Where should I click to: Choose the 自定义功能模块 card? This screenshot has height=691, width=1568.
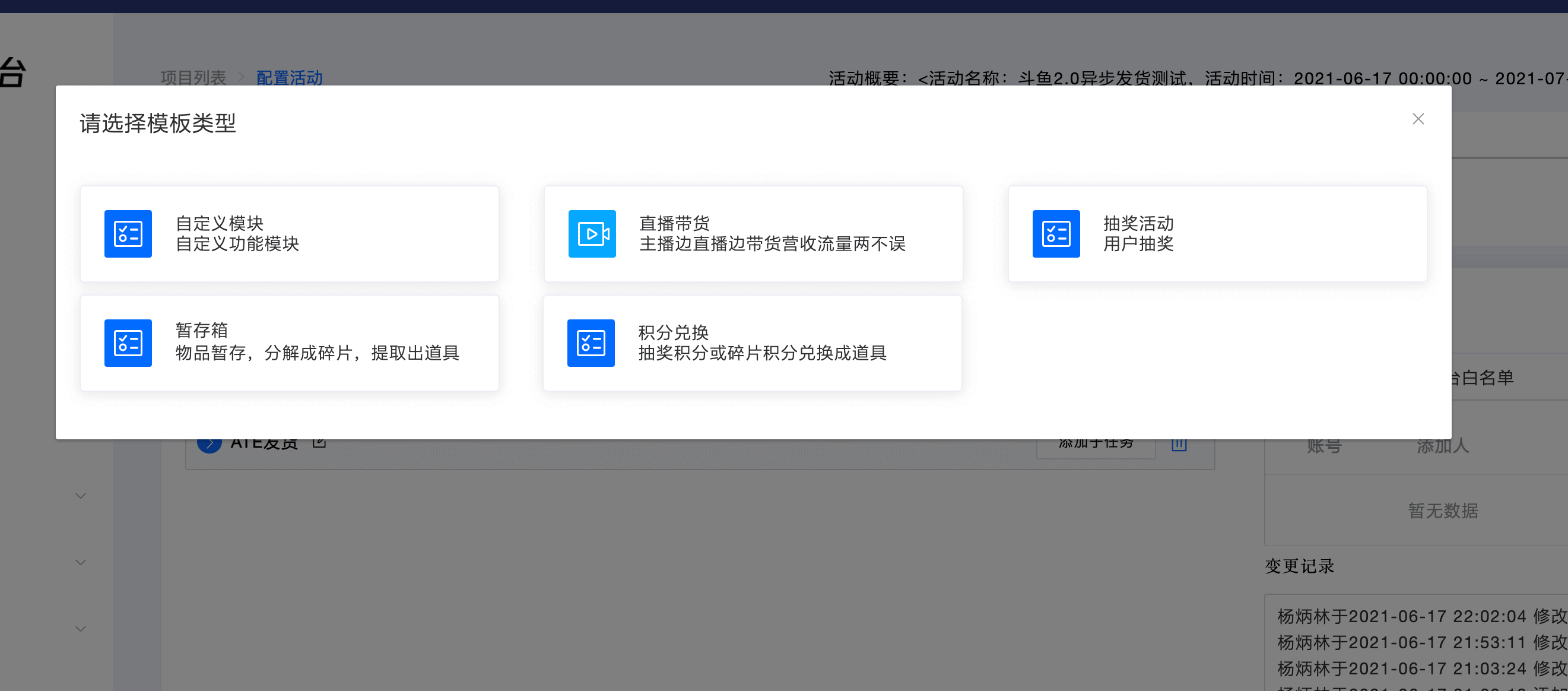pyautogui.click(x=289, y=234)
